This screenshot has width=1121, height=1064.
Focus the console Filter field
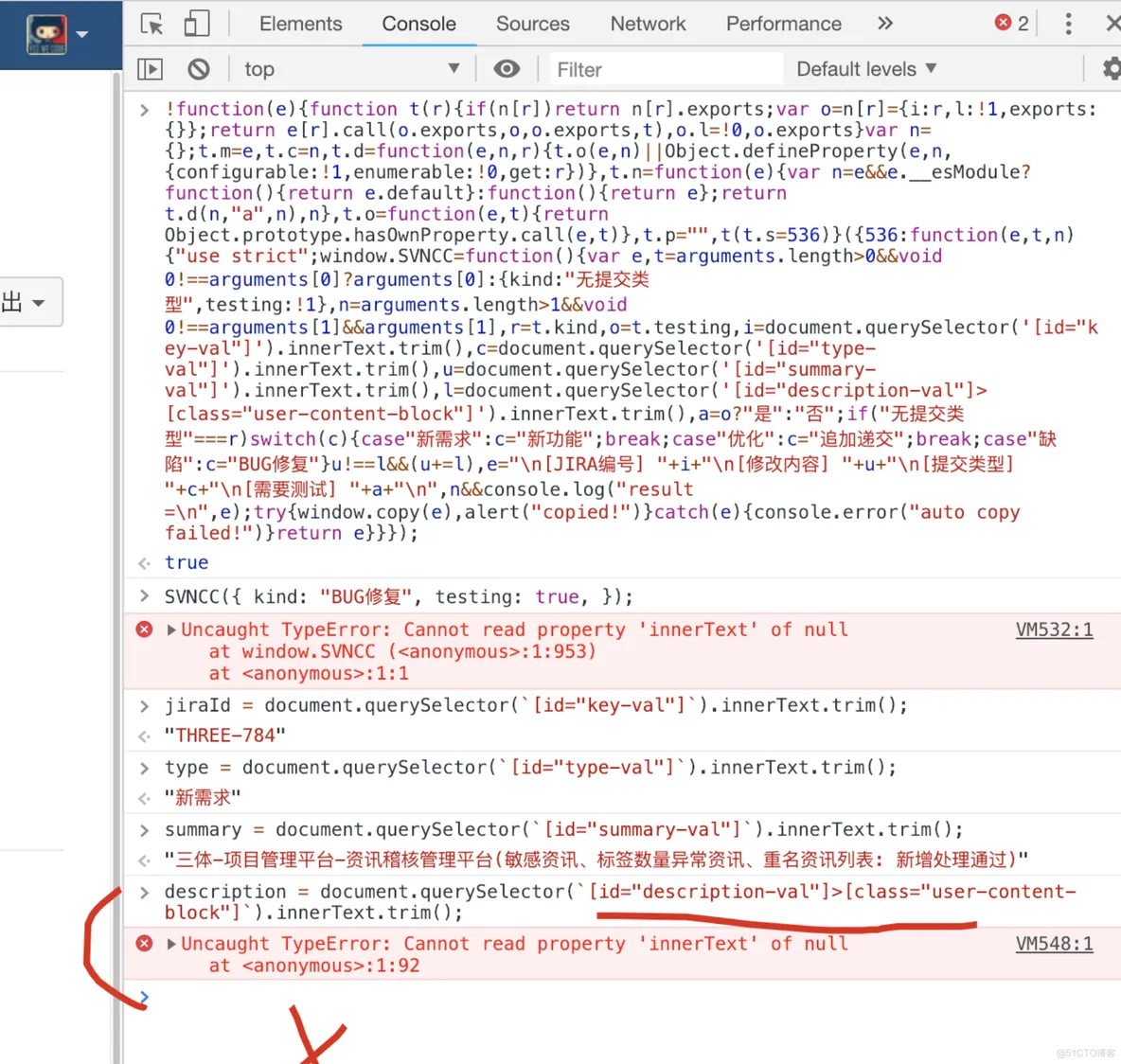(x=665, y=69)
